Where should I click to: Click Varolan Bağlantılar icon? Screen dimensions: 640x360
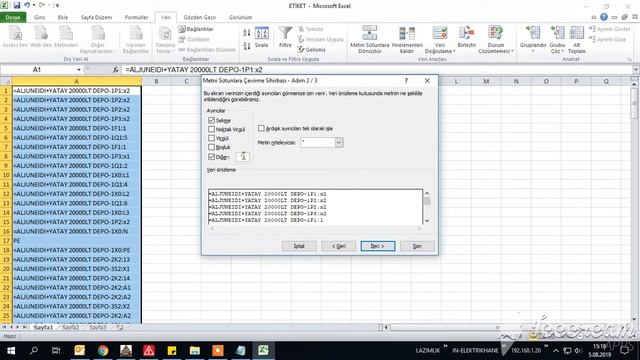[x=136, y=39]
